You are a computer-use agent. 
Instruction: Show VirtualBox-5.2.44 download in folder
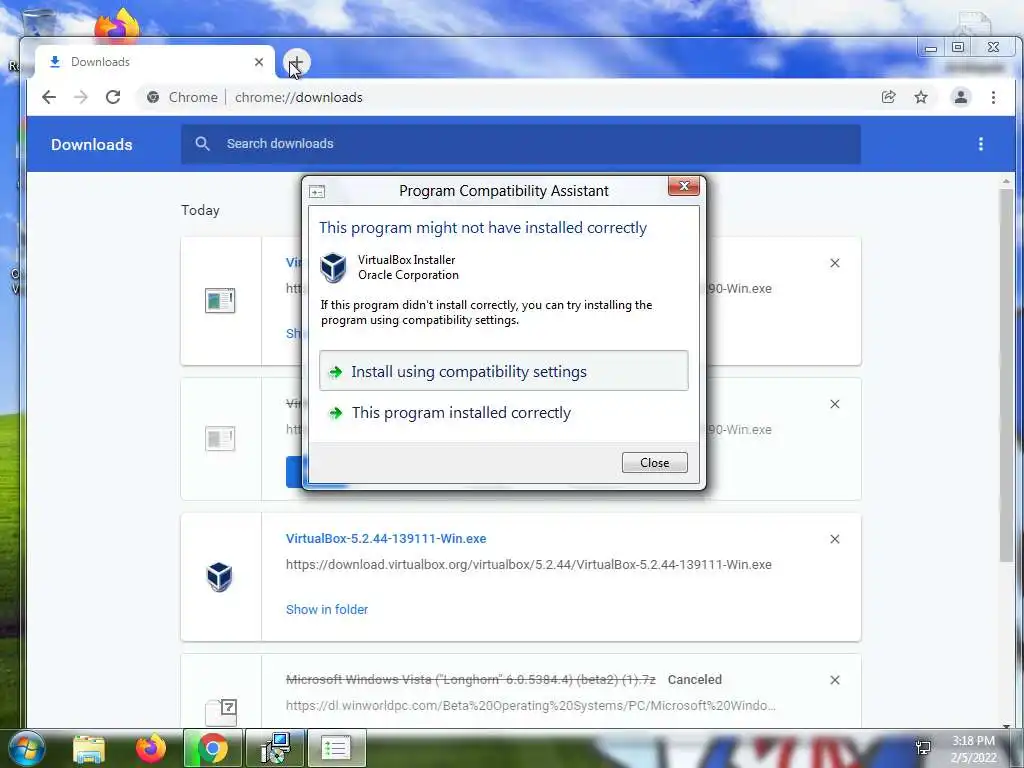click(327, 609)
